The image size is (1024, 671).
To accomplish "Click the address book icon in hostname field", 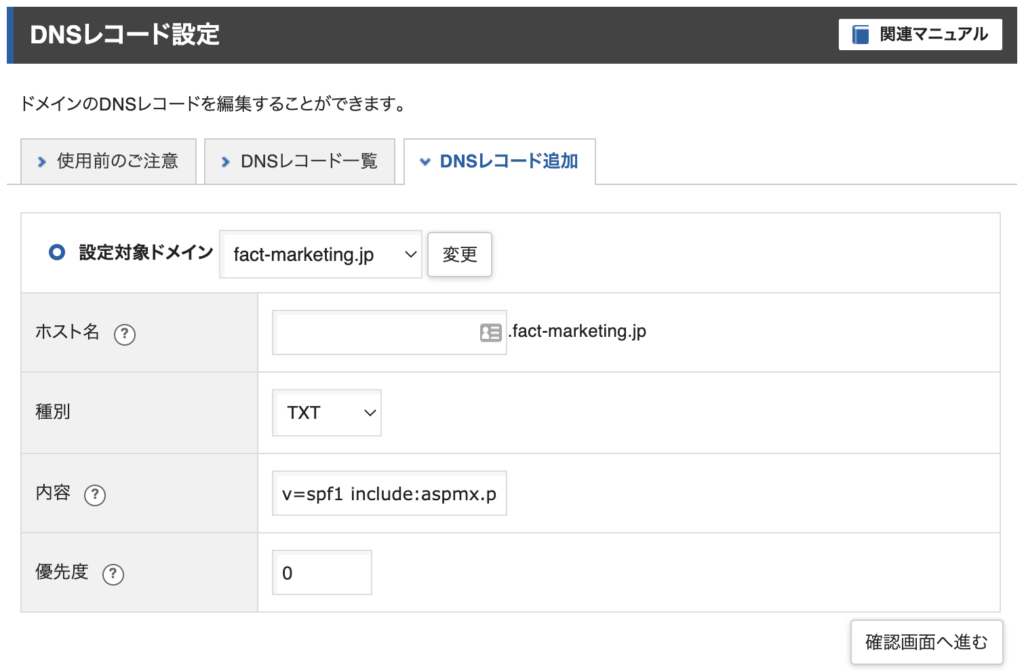I will (x=489, y=332).
